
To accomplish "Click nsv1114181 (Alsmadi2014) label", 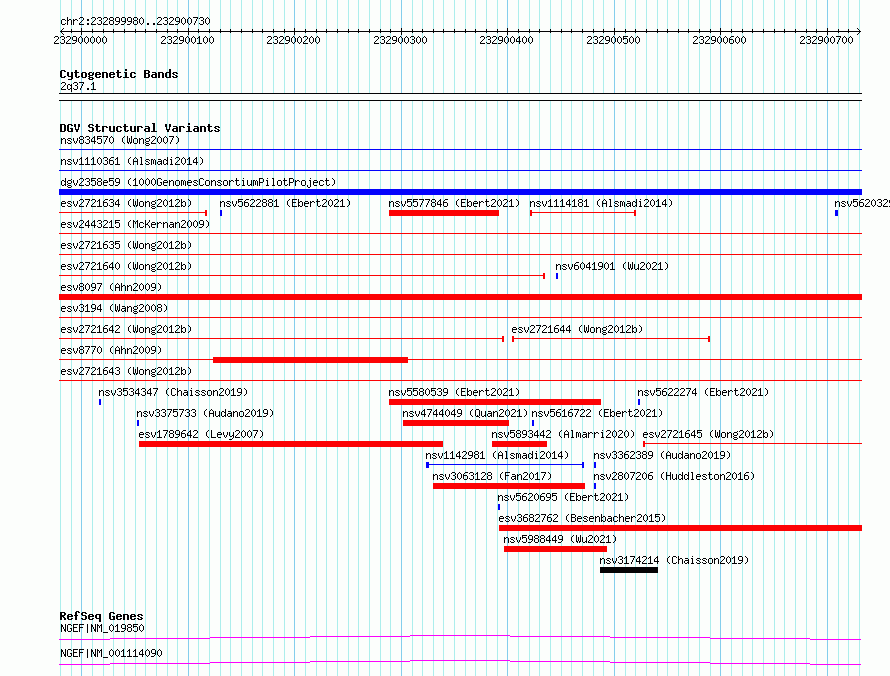I will (601, 203).
